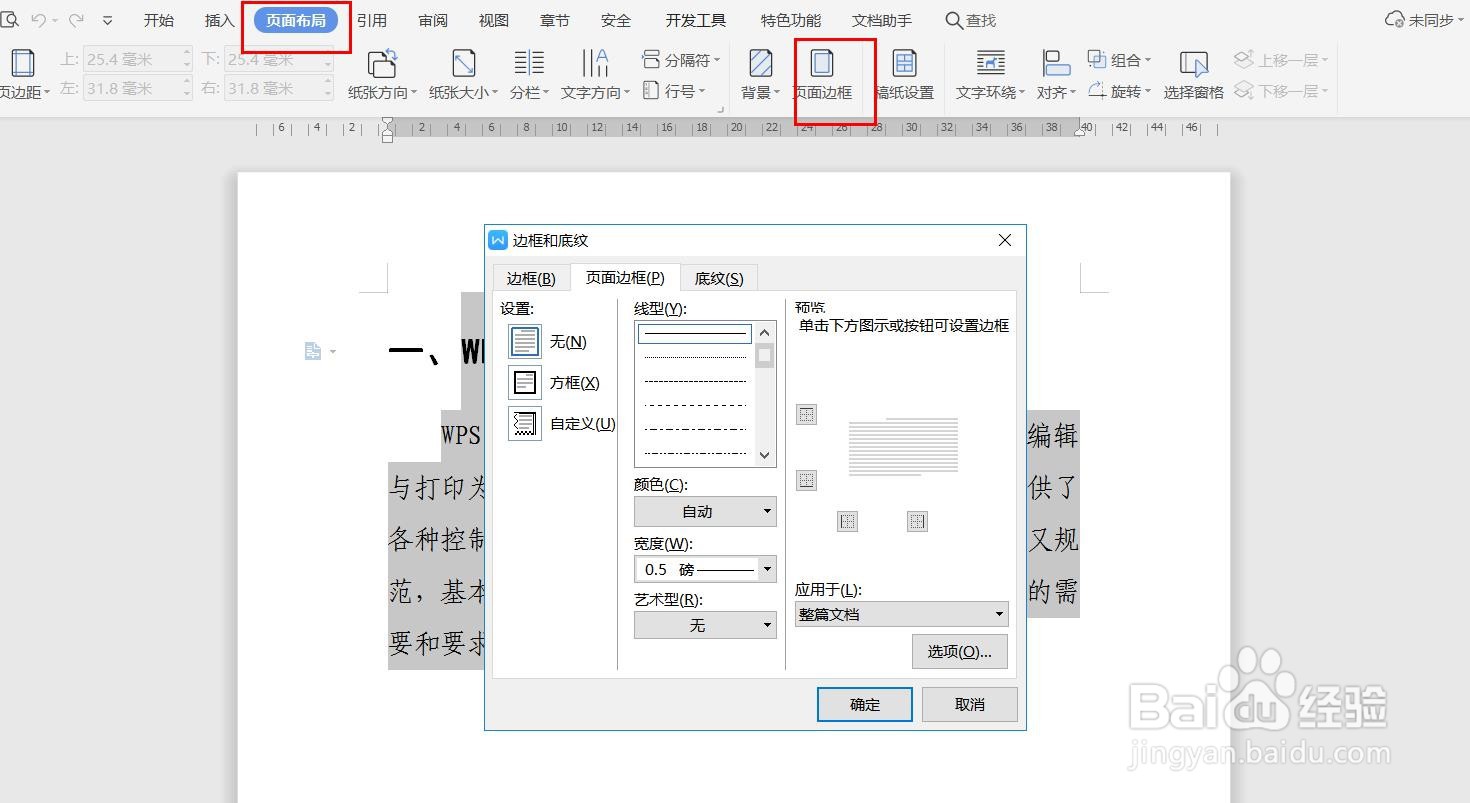Open the 应用于 整篇文档 dropdown

pos(998,614)
